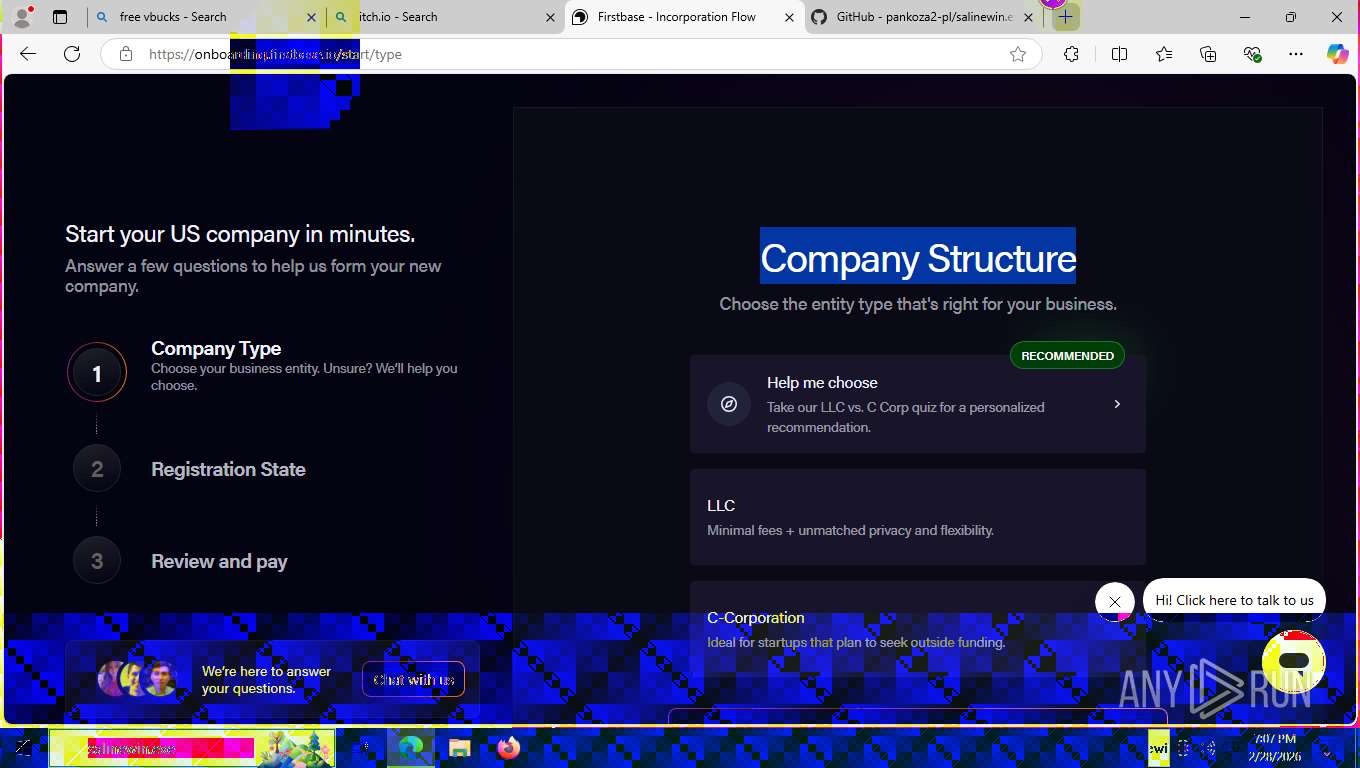The width and height of the screenshot is (1360, 768).
Task: Select step 1 Company Type
Action: pyautogui.click(x=264, y=369)
